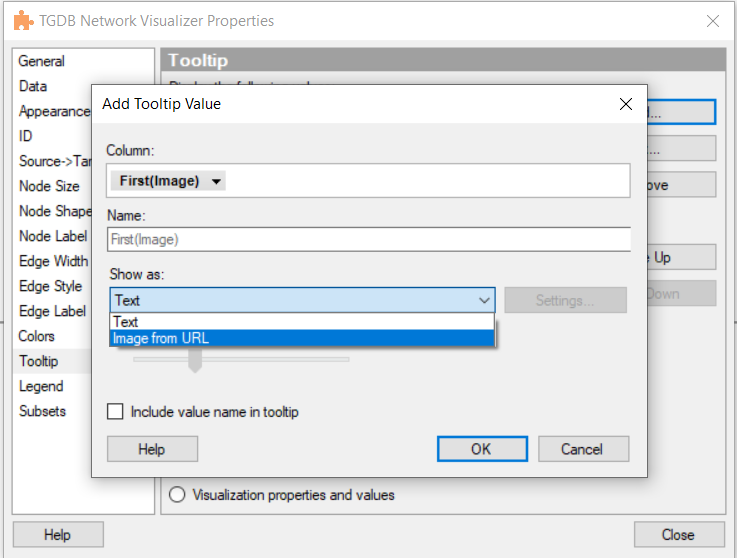This screenshot has height=558, width=737.
Task: Close the Network Visualizer Properties window
Action: 712,21
